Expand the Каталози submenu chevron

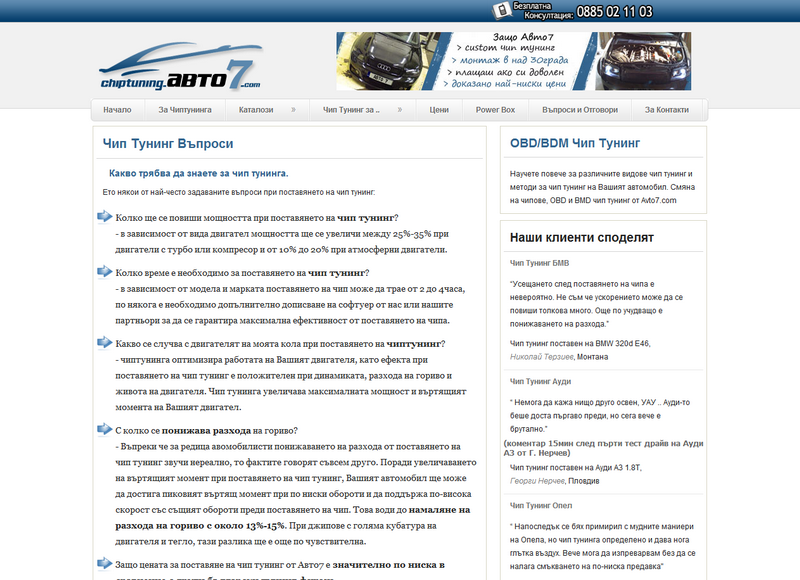click(x=293, y=110)
